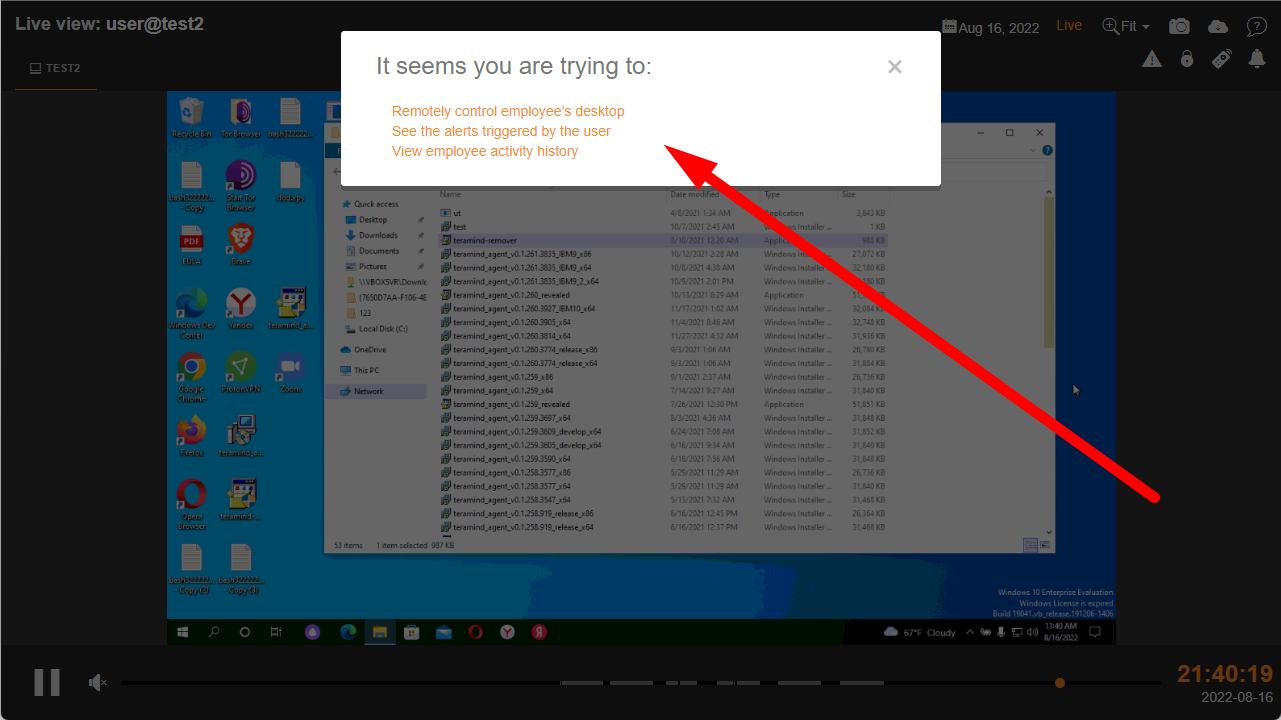Click Remotely control employee's desktop link

point(508,111)
